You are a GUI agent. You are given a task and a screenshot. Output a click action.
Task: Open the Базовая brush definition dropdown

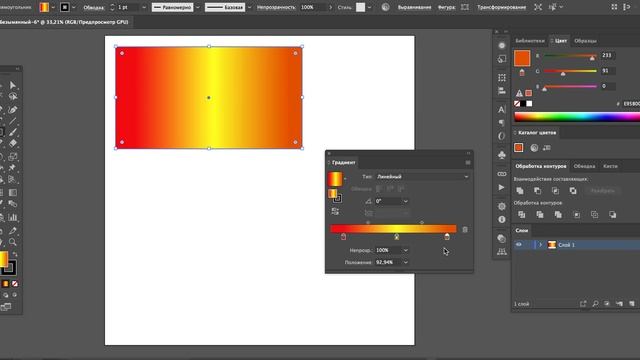tap(249, 7)
